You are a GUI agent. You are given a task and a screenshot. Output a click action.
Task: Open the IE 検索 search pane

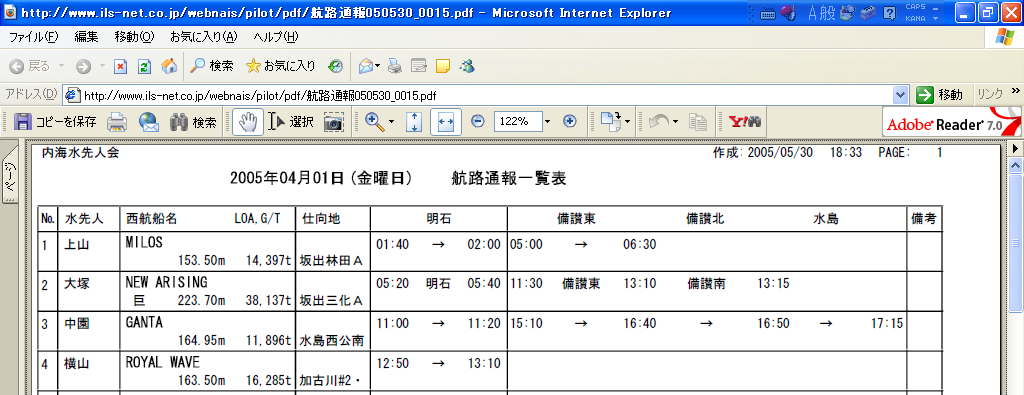coord(212,66)
